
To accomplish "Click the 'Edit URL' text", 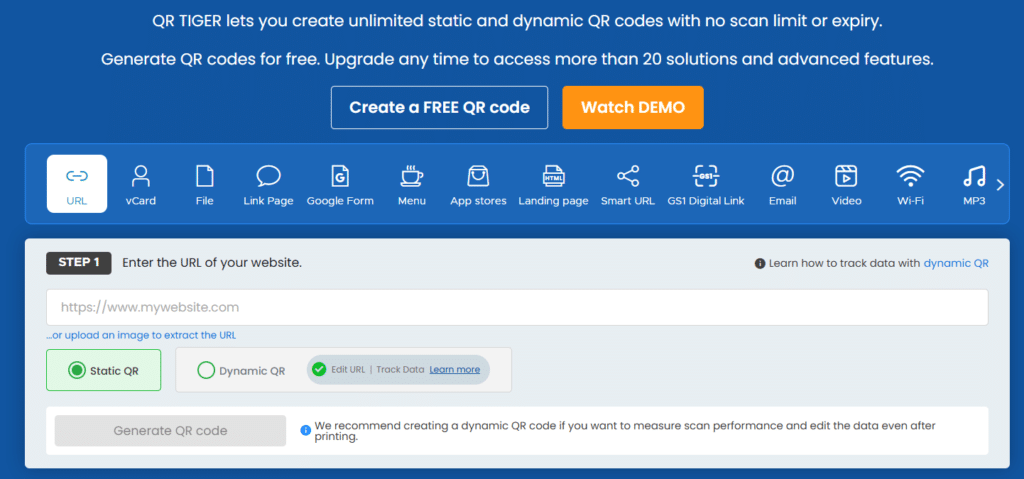I will 348,369.
